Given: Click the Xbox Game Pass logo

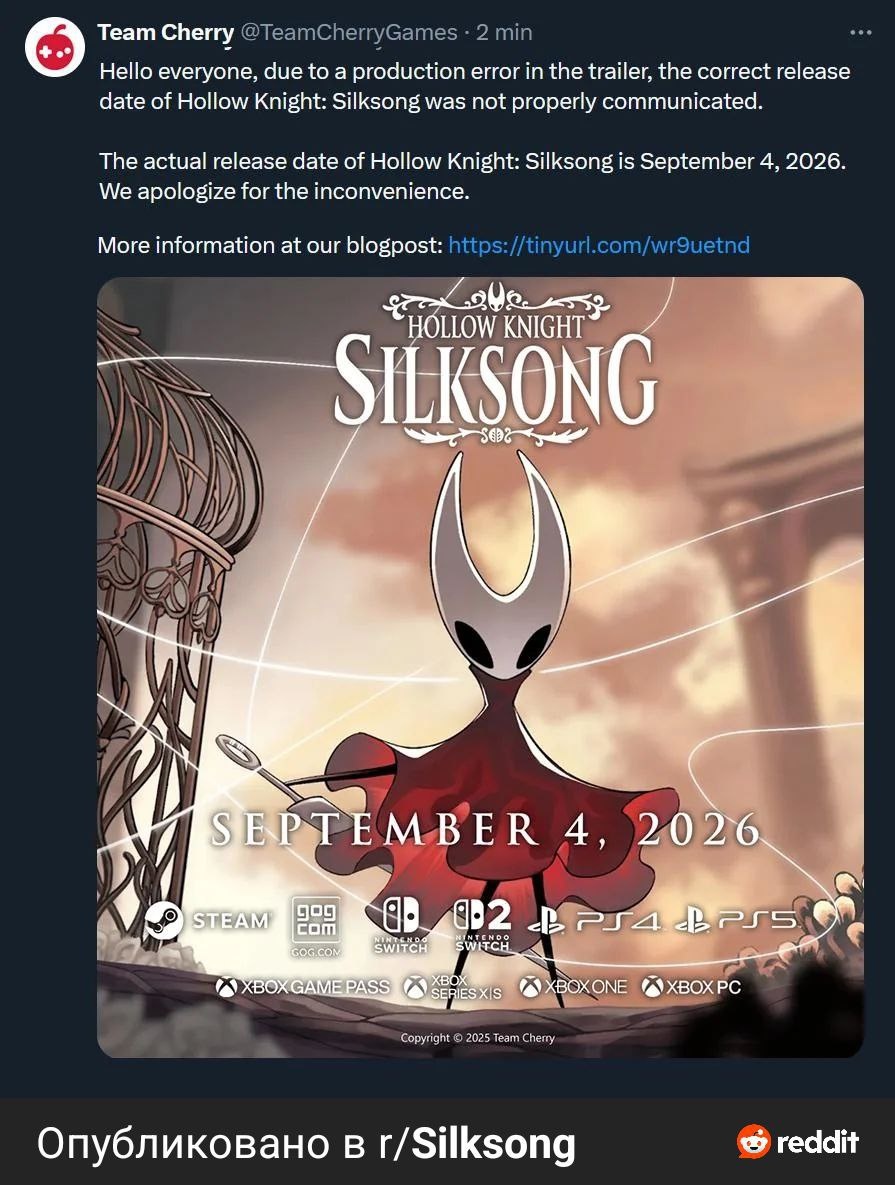Looking at the screenshot, I should tap(302, 987).
